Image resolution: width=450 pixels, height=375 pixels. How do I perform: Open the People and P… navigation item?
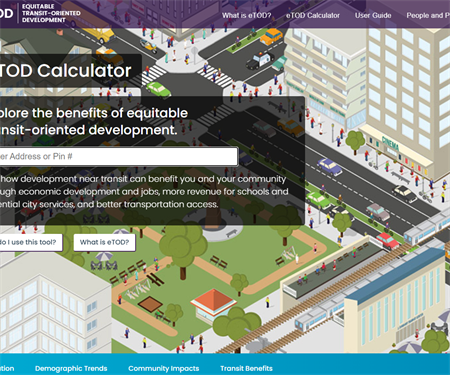tap(428, 15)
